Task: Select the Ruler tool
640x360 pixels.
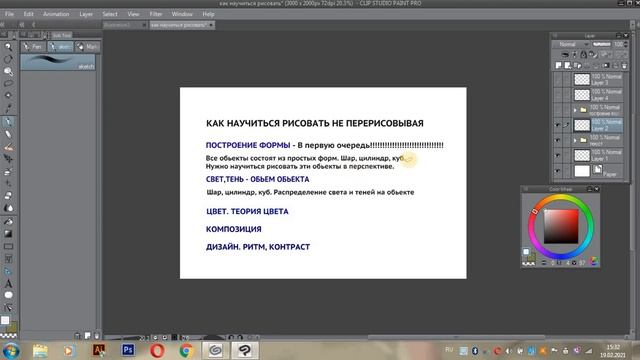Action: (x=8, y=271)
